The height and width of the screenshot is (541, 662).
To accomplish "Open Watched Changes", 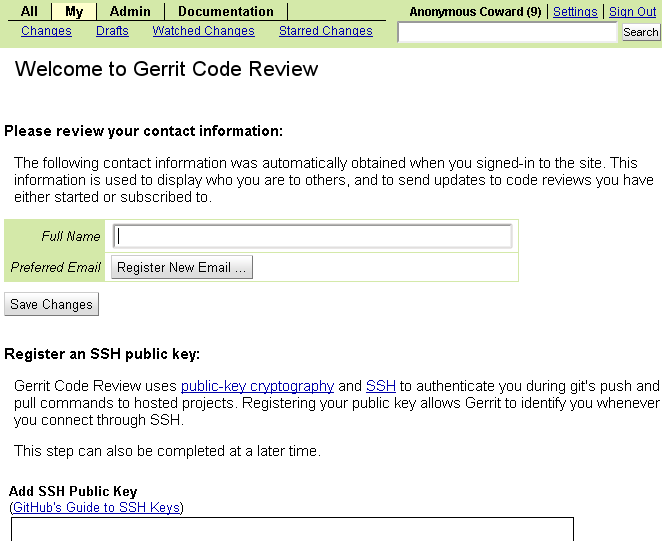I will (203, 31).
